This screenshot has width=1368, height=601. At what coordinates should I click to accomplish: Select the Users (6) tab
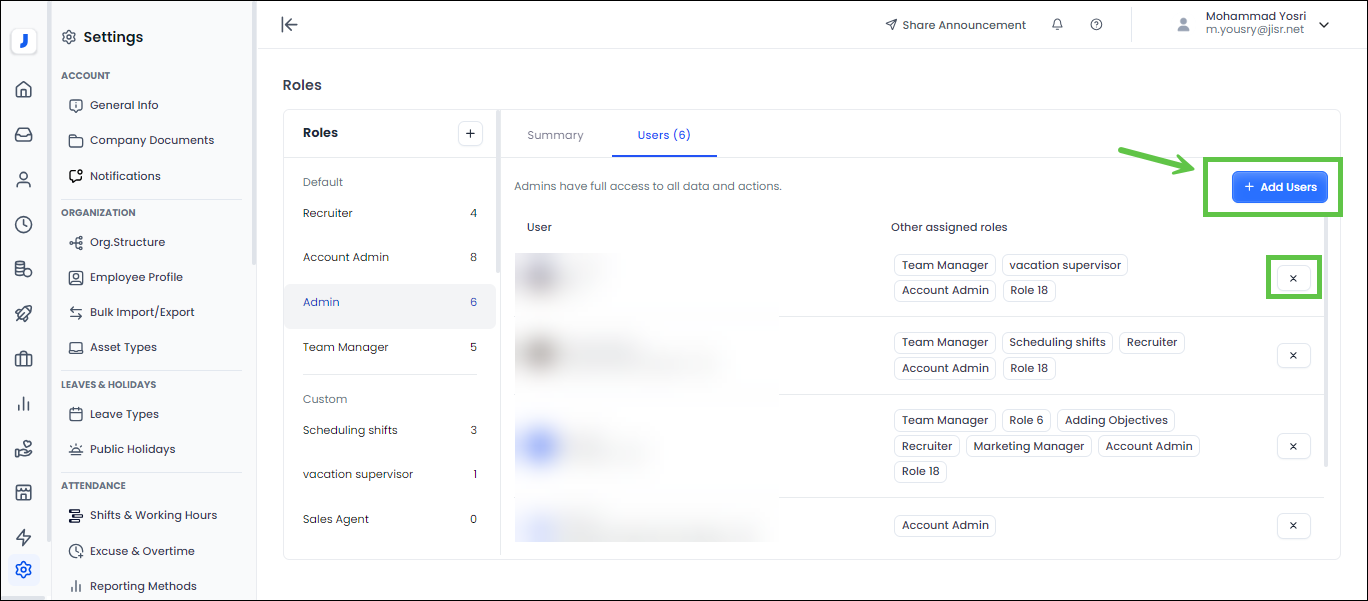tap(664, 135)
